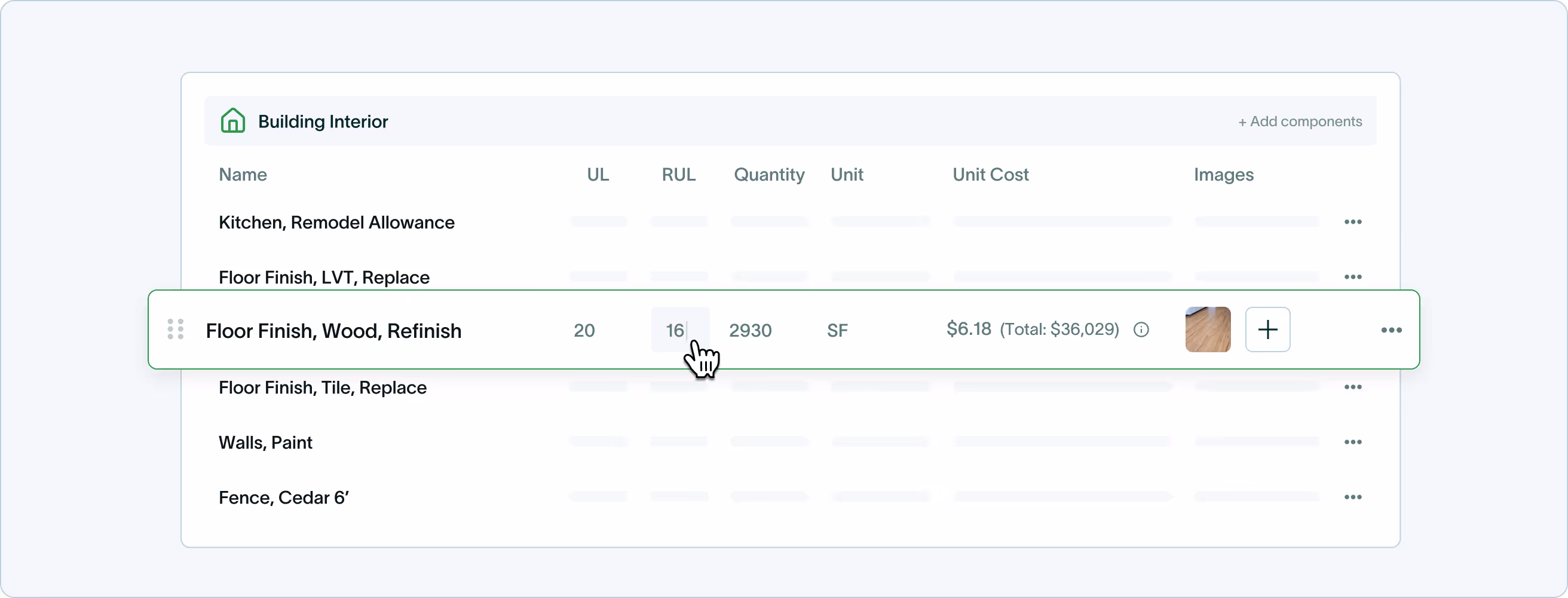Open the overflow menu for Walls, Paint
Viewport: 1568px width, 598px height.
[1353, 442]
